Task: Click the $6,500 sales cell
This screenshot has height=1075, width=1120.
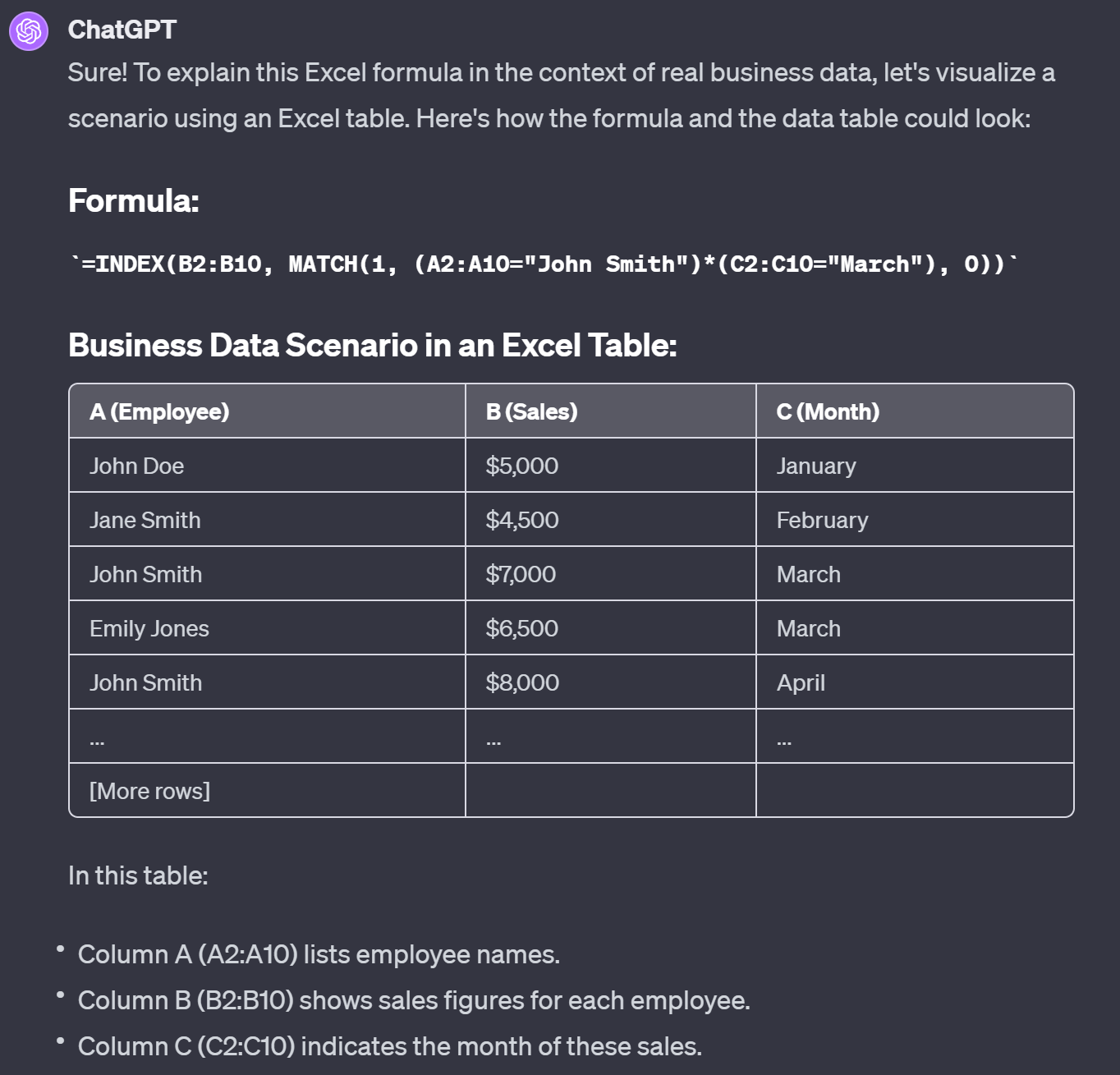Action: pyautogui.click(x=521, y=628)
